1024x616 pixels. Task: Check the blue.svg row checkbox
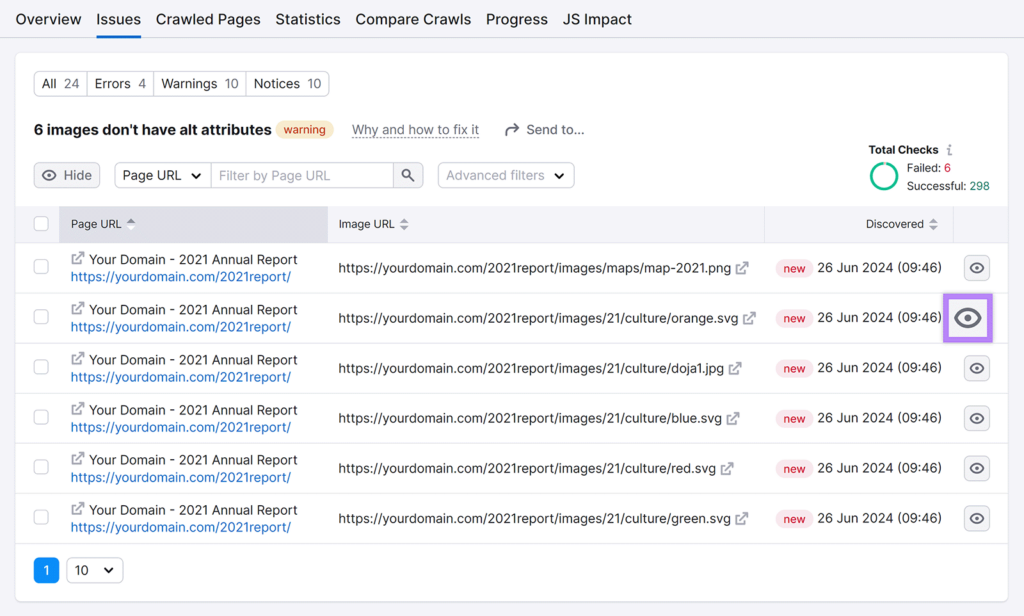[x=41, y=417]
